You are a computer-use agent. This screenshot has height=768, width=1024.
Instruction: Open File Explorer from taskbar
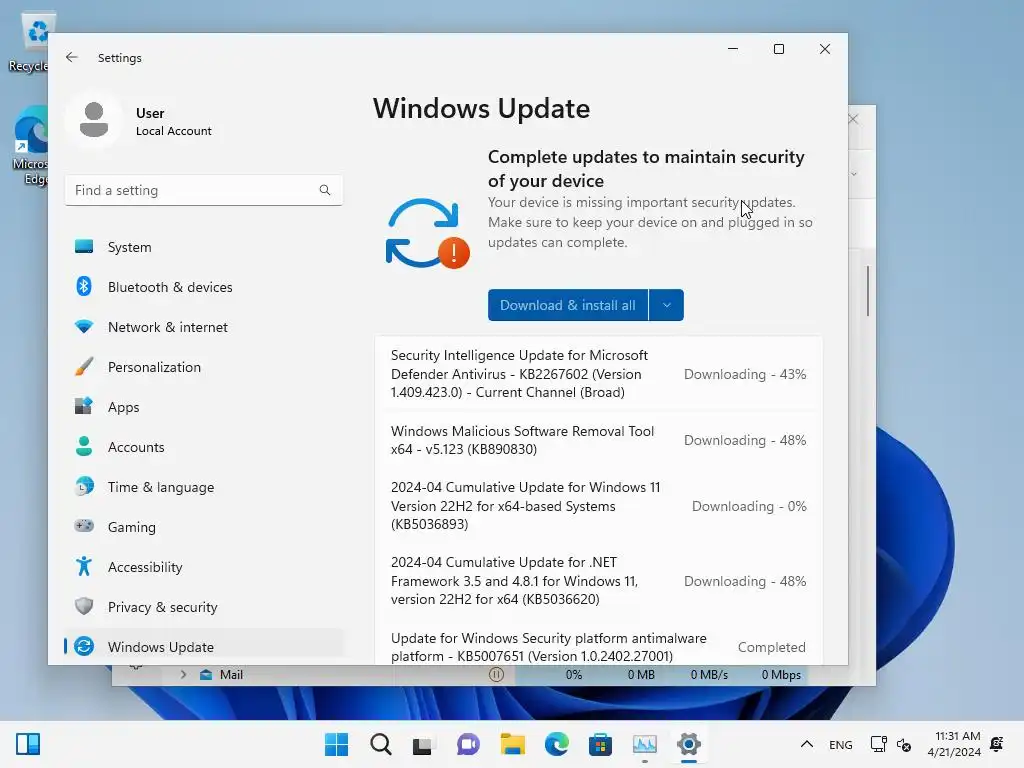(513, 744)
